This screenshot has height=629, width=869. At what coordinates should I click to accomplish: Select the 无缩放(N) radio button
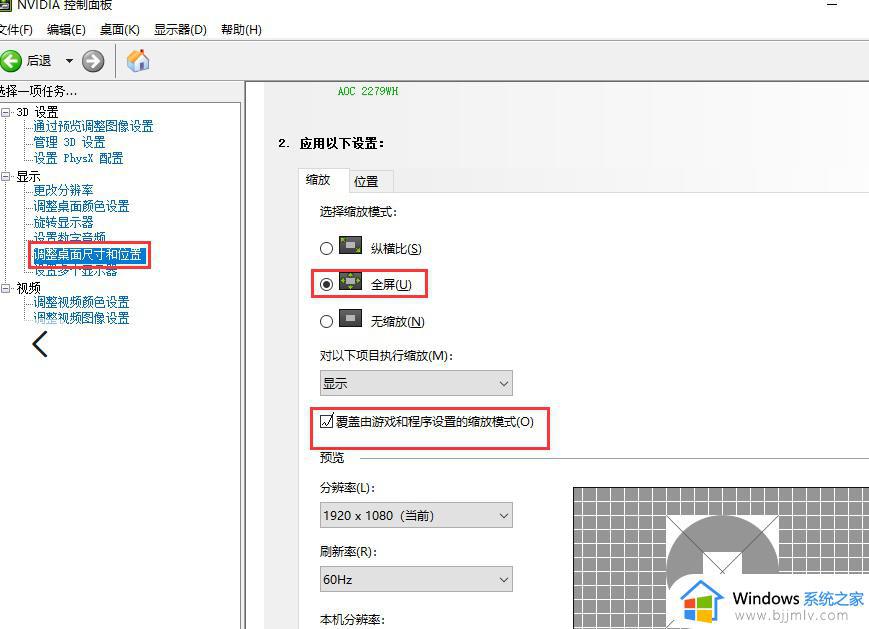point(326,321)
